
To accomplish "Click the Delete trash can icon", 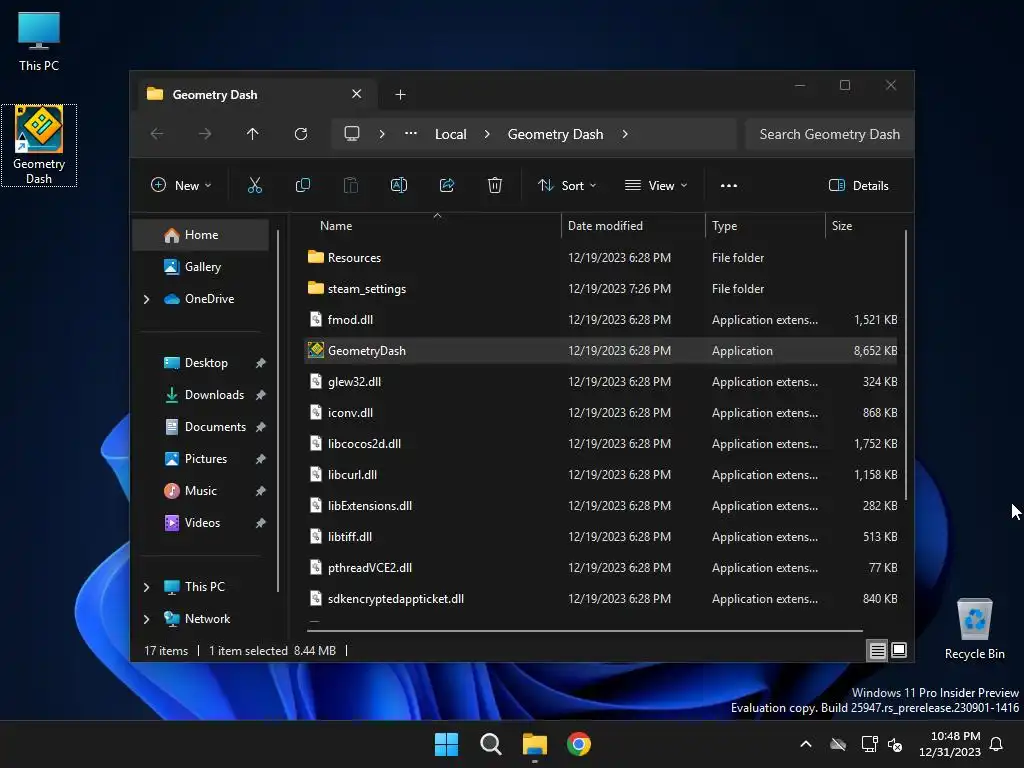I will 495,185.
